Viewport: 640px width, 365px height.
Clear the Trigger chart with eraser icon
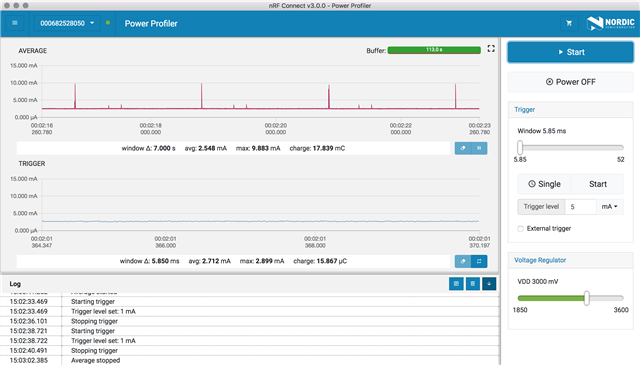(463, 261)
